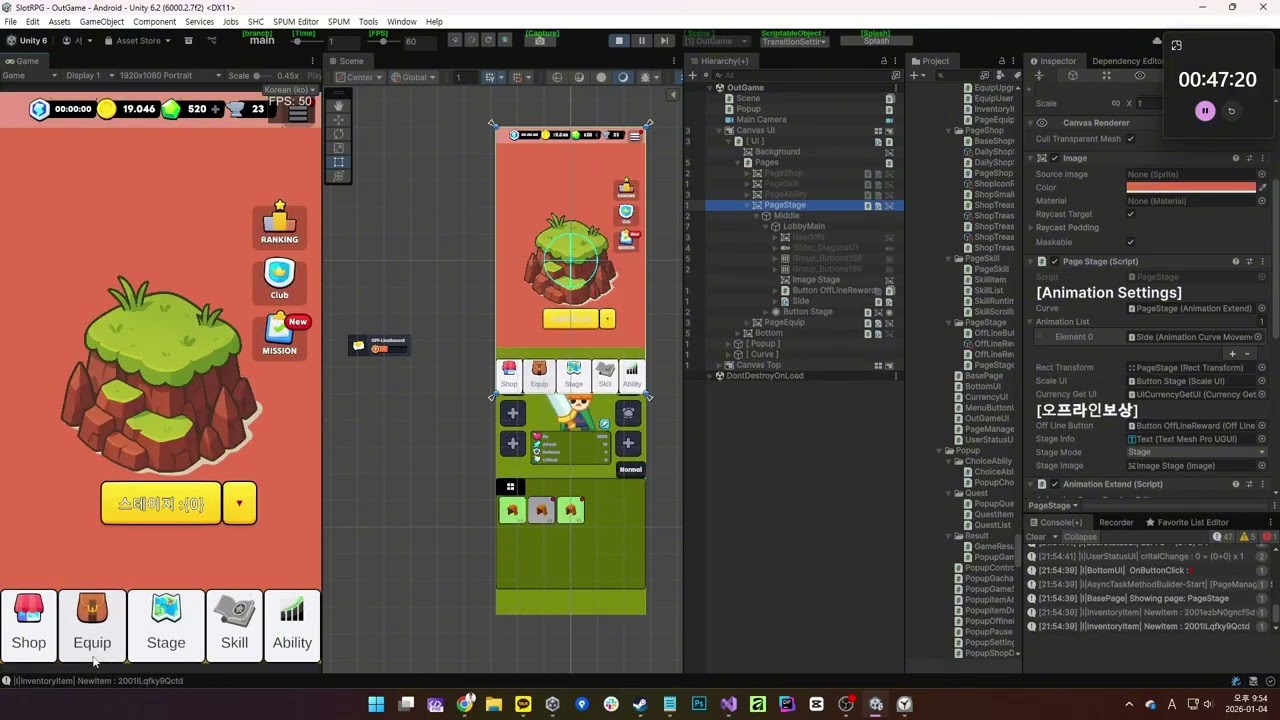
Task: Open the SPUM Editor menu
Action: click(x=296, y=21)
